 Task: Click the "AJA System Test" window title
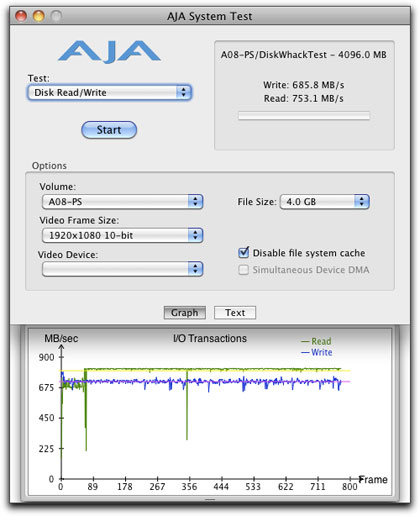[210, 16]
